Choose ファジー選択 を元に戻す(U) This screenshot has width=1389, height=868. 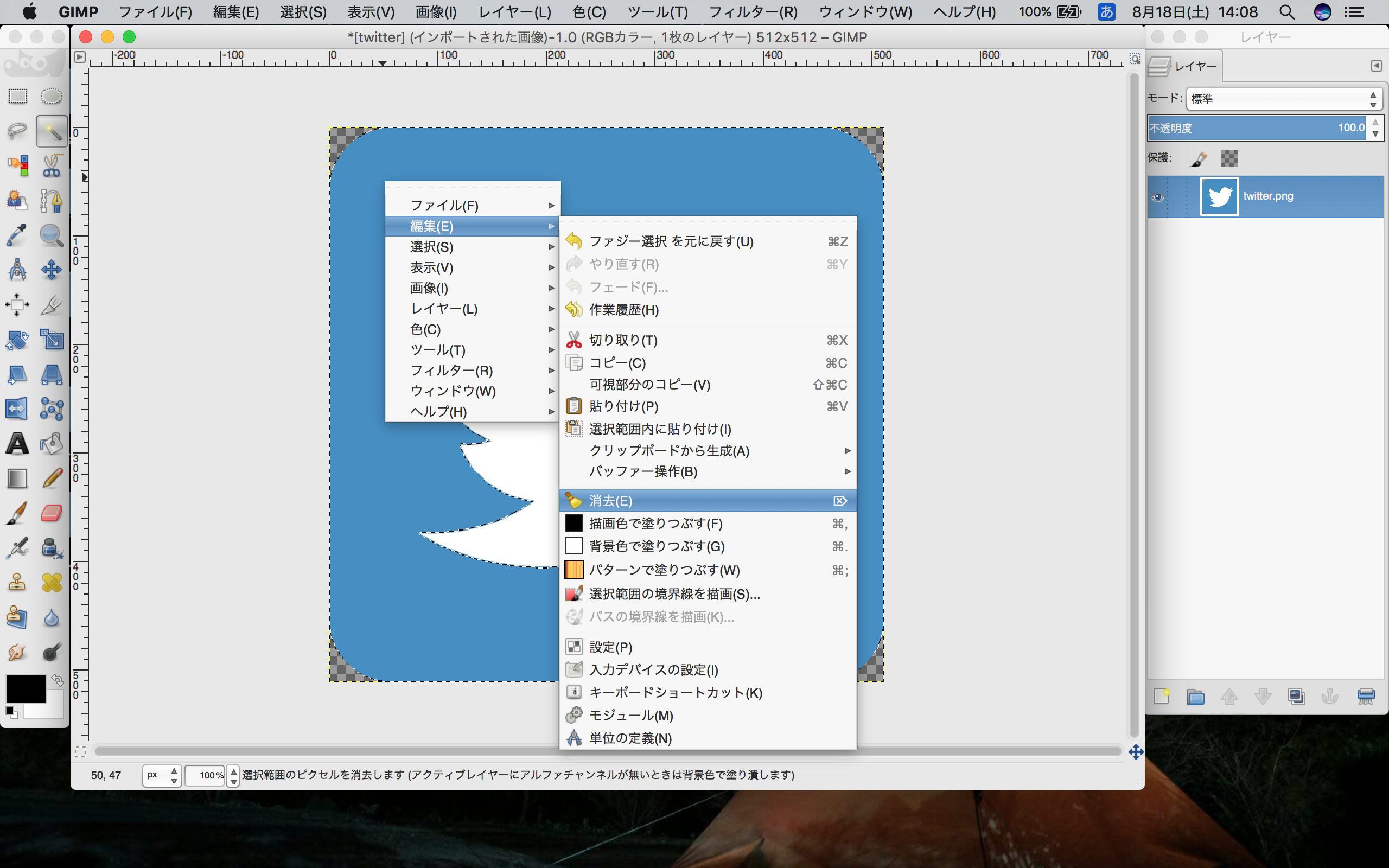pyautogui.click(x=708, y=242)
